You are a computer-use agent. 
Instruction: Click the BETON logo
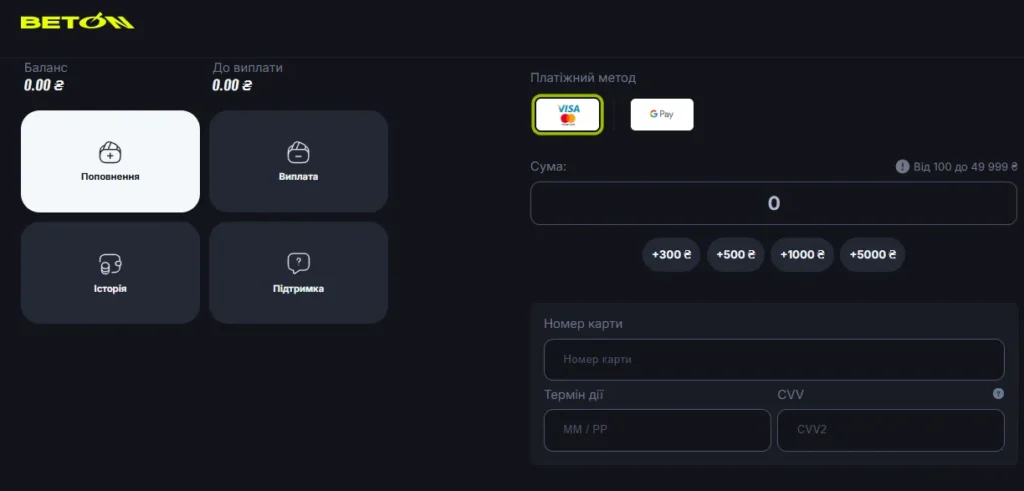[x=77, y=22]
